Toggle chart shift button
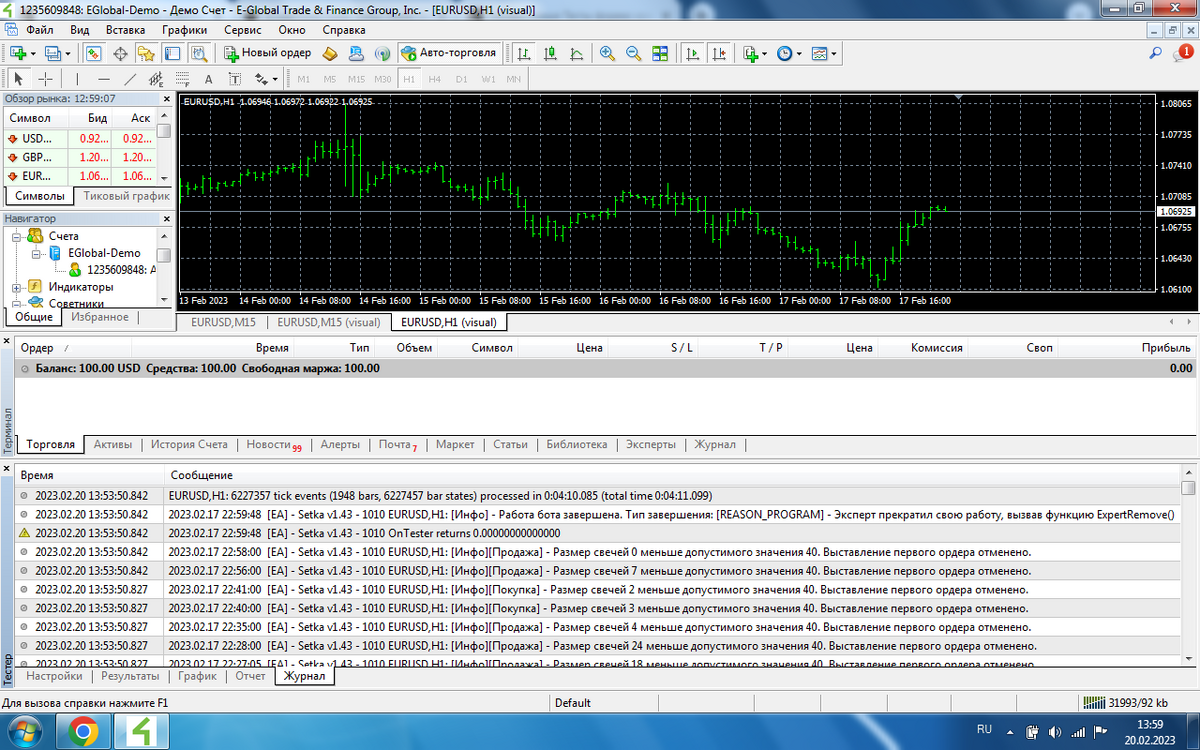The width and height of the screenshot is (1200, 750). (x=717, y=53)
